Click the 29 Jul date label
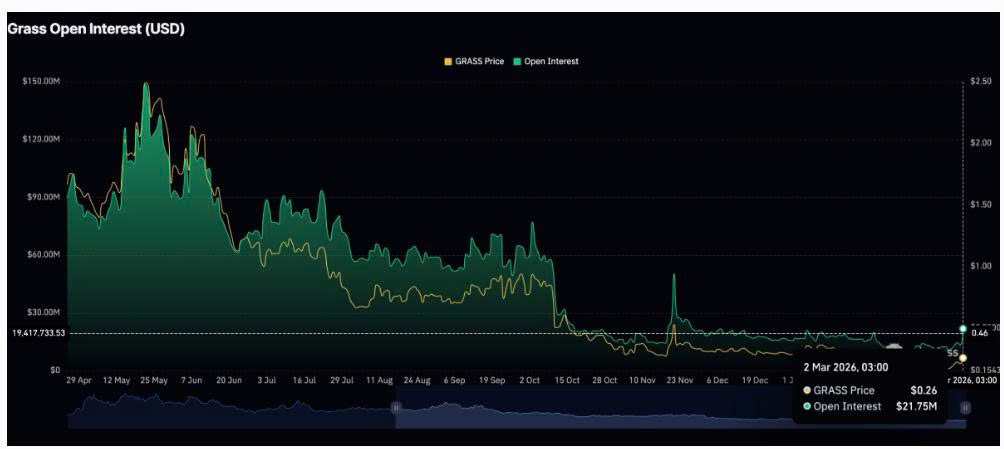Screen dimensions: 1004x449 pos(342,380)
